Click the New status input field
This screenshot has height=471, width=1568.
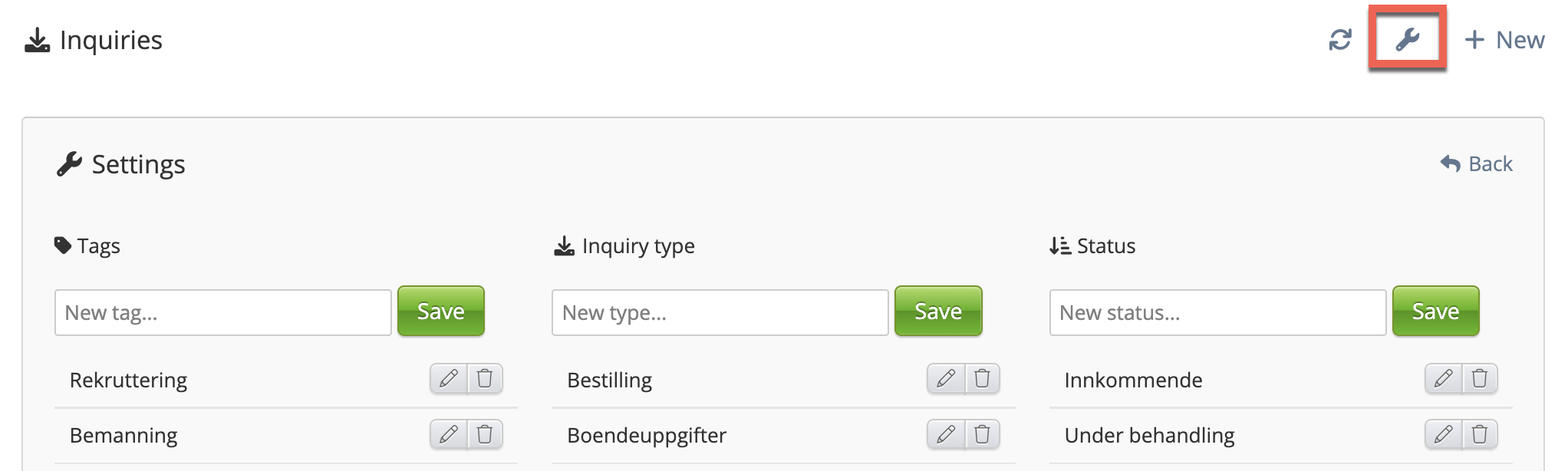[x=1217, y=312]
